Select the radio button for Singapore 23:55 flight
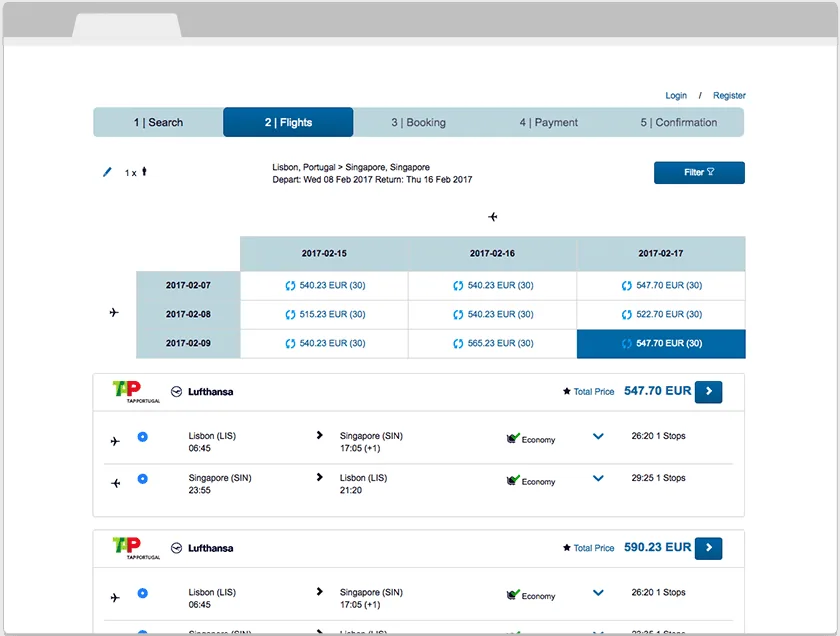 click(x=142, y=478)
